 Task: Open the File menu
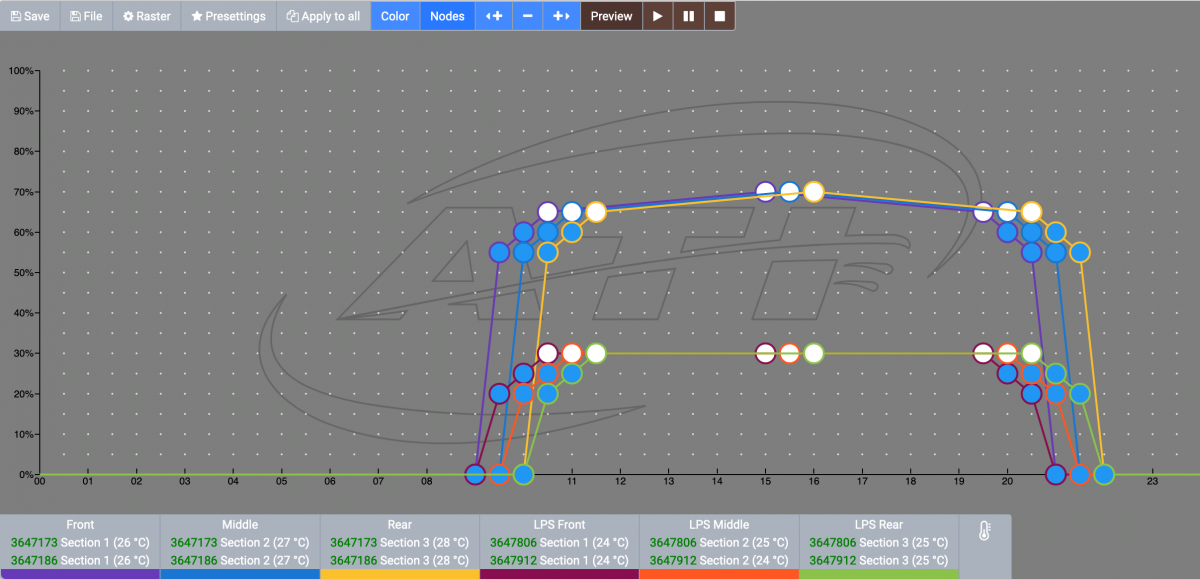[86, 16]
